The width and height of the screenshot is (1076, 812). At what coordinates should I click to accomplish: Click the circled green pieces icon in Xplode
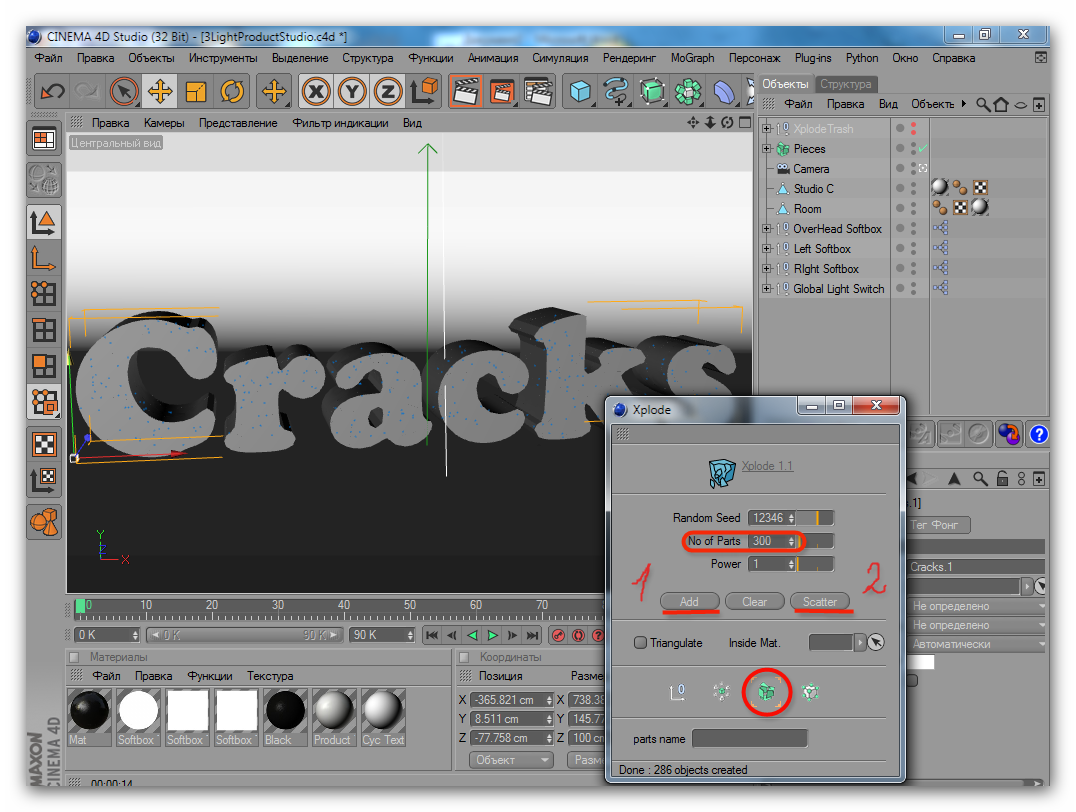coord(767,692)
